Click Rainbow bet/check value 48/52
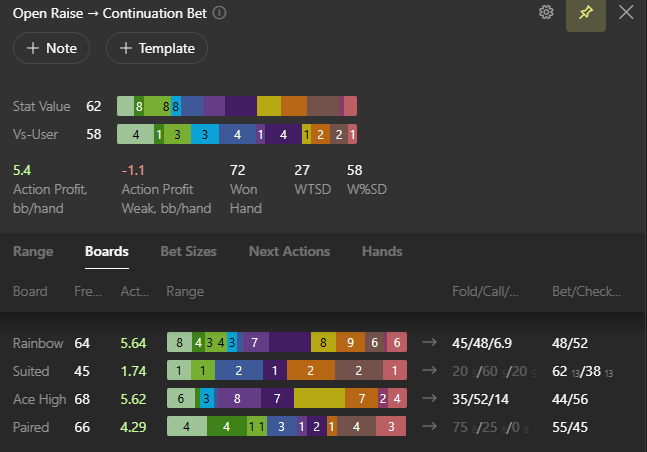 click(570, 343)
